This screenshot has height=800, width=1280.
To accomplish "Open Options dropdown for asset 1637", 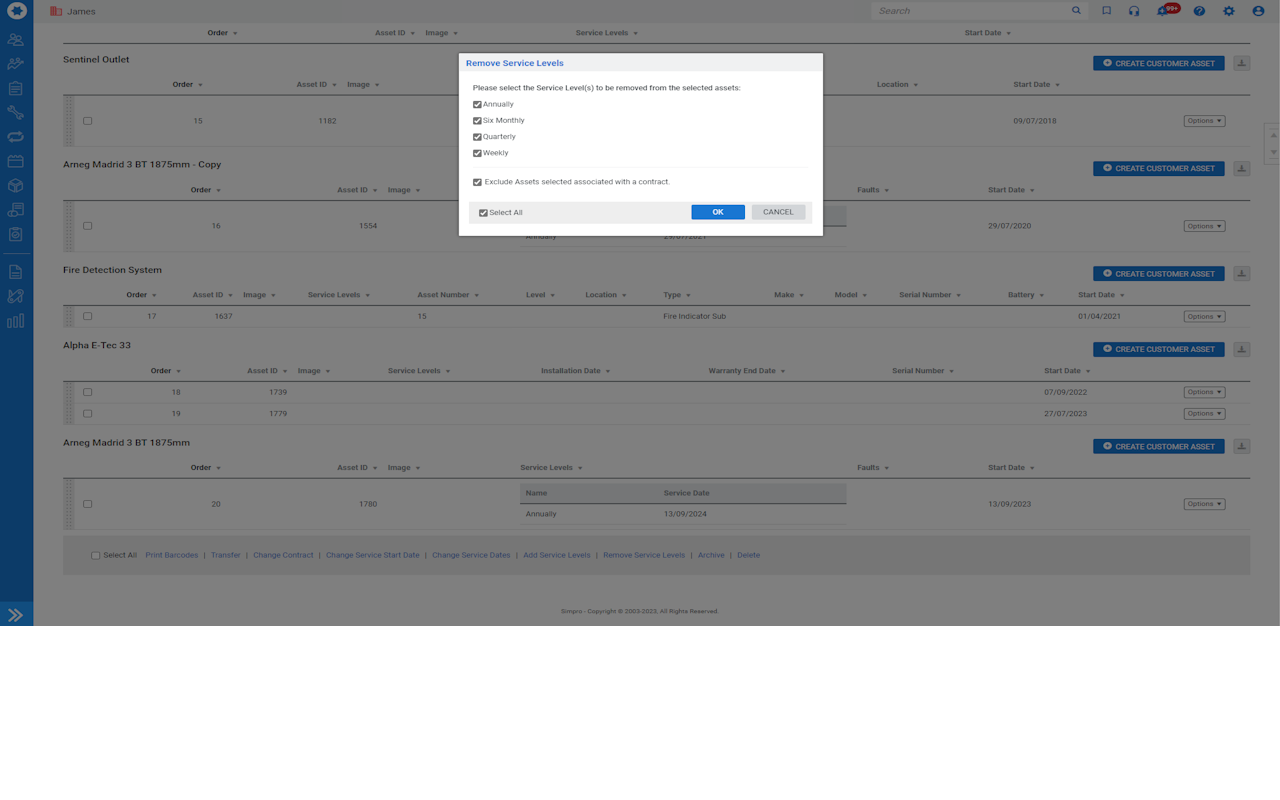I will (x=1204, y=316).
